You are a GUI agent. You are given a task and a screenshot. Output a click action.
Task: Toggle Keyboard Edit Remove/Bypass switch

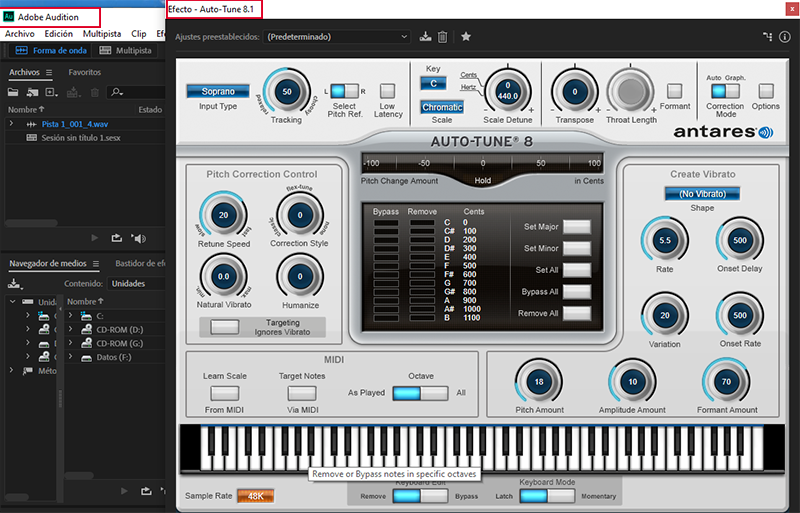tap(420, 496)
